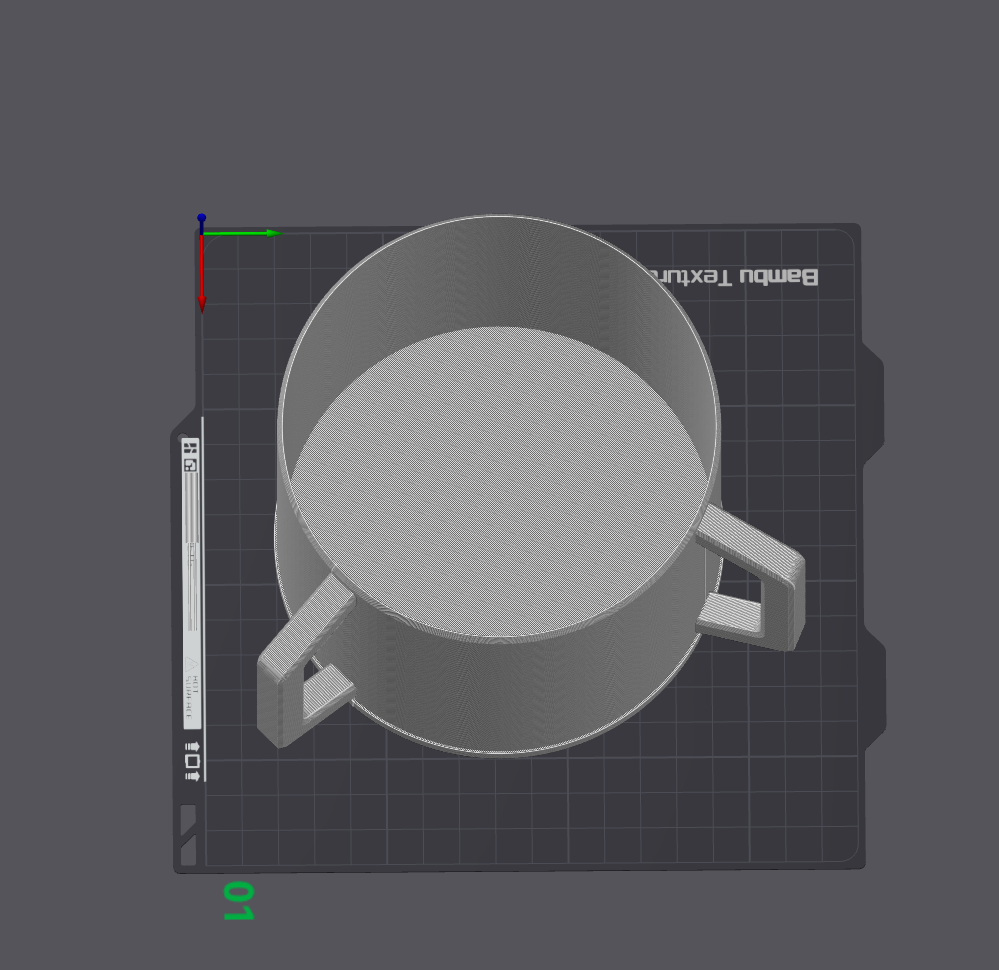Click the blue Z axis origin dot

pos(202,218)
